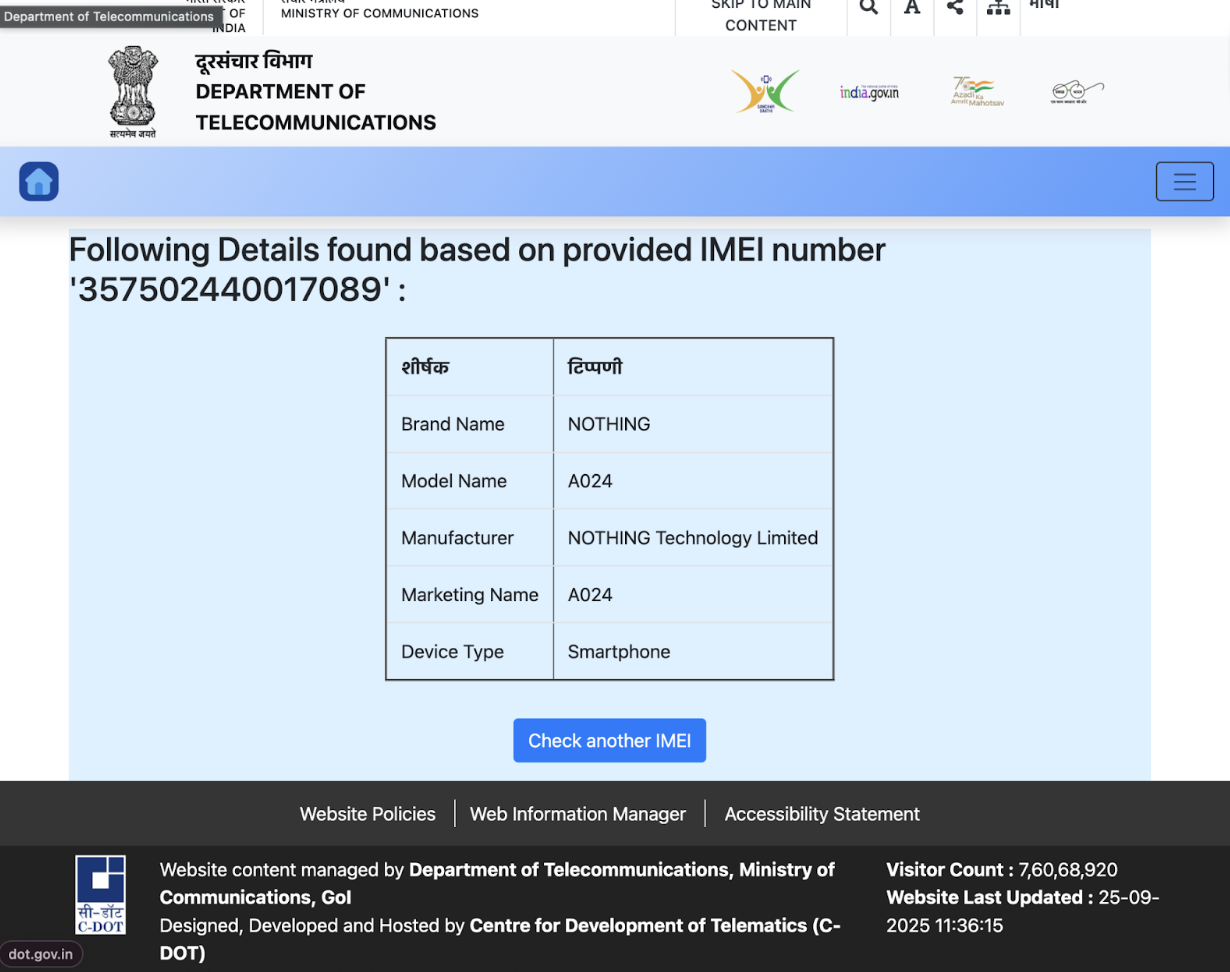This screenshot has height=972, width=1230.
Task: Open the Website Policies link
Action: [x=367, y=813]
